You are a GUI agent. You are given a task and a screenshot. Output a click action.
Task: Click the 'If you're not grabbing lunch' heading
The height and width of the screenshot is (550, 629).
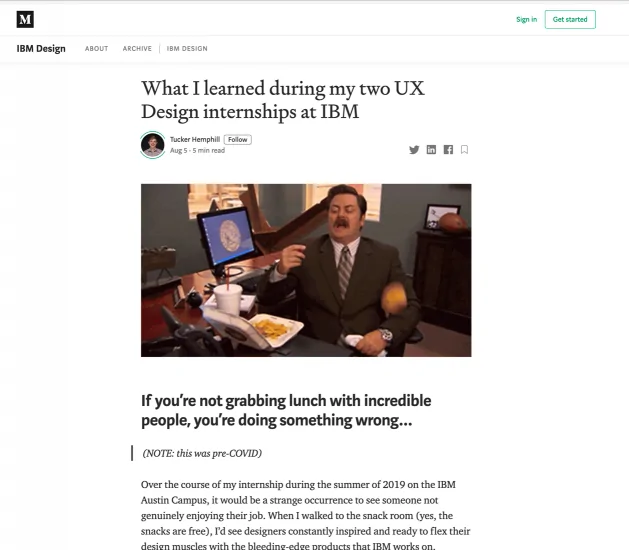286,410
